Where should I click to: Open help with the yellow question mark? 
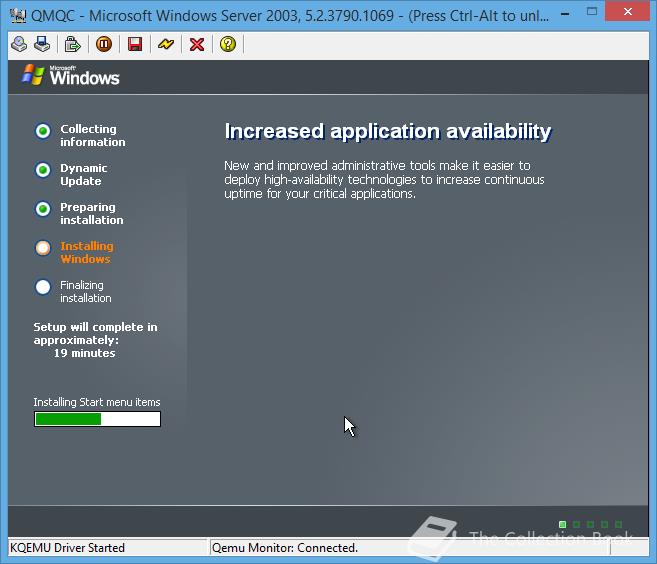click(228, 44)
